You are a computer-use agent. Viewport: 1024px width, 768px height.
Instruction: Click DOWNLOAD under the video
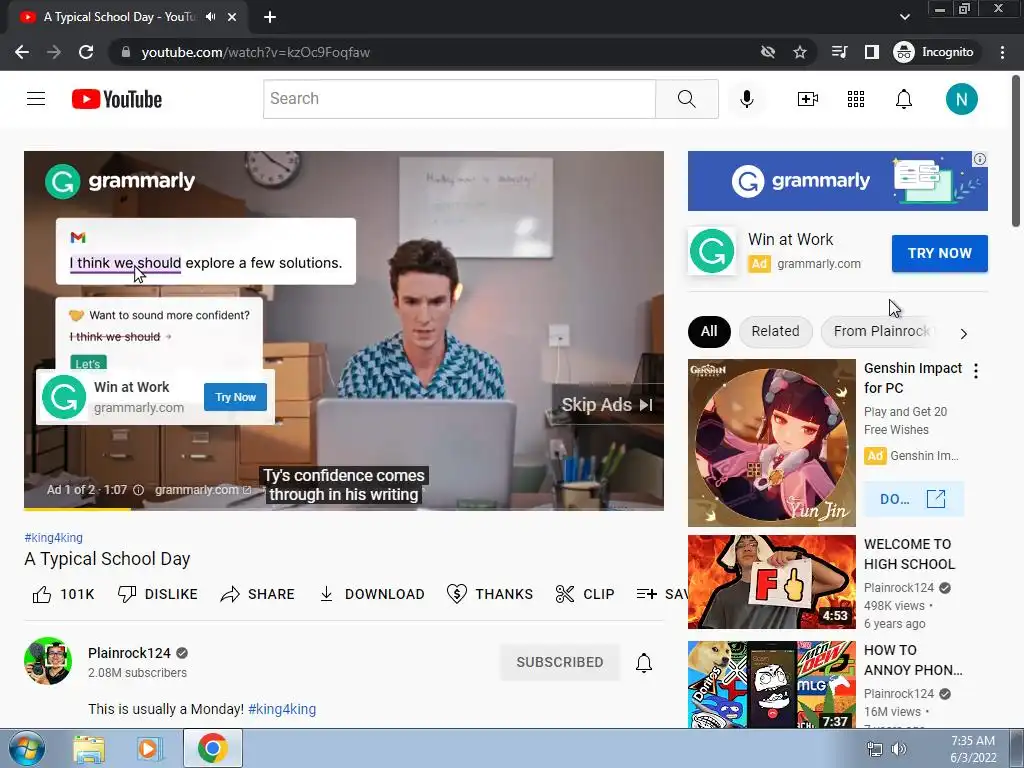pyautogui.click(x=372, y=594)
